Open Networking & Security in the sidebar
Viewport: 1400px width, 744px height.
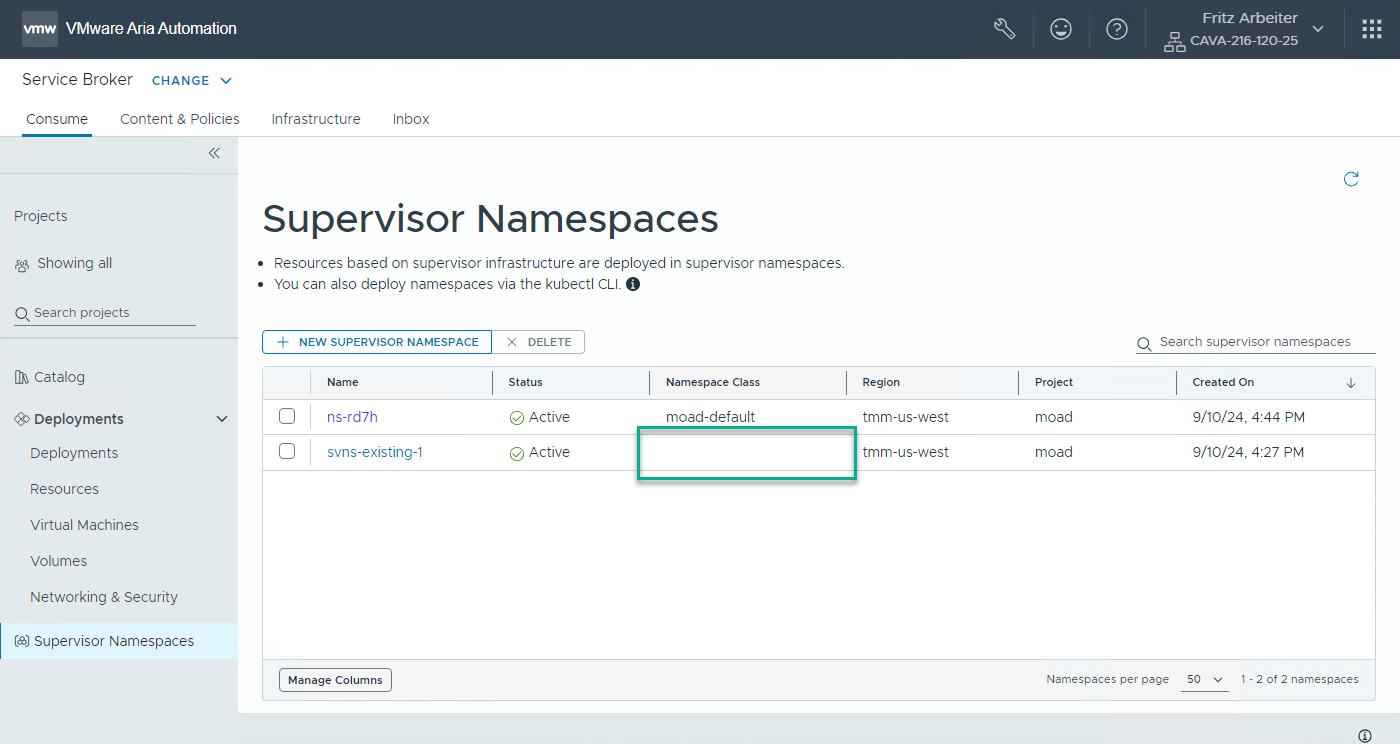coord(104,597)
